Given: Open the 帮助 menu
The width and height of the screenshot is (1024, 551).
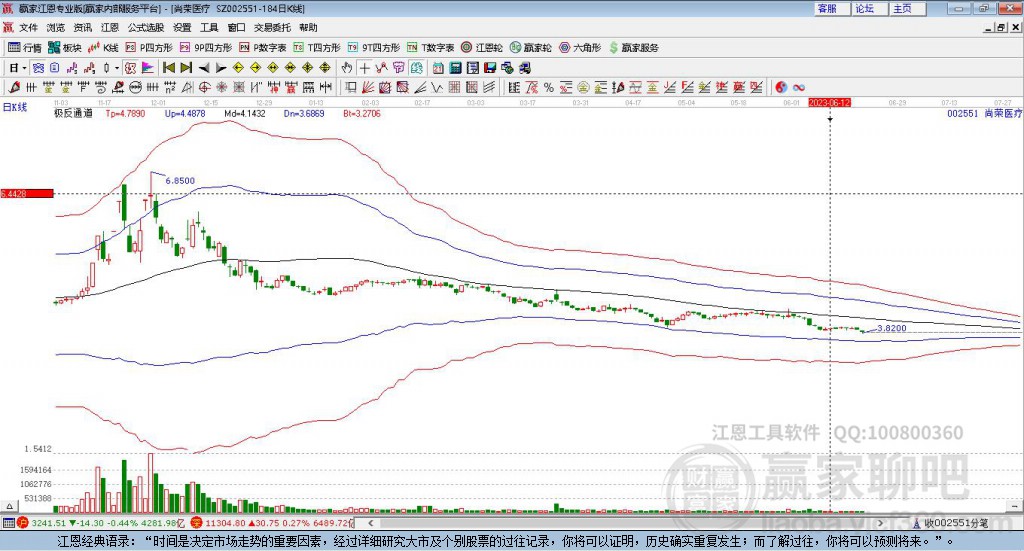Looking at the screenshot, I should pos(308,27).
